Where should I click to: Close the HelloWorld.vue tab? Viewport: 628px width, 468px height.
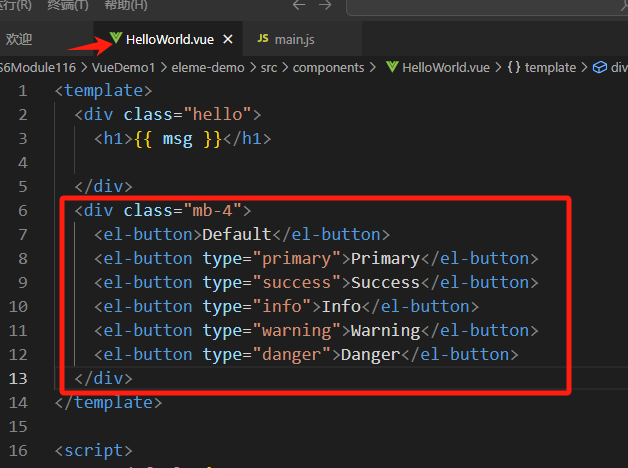click(x=228, y=39)
